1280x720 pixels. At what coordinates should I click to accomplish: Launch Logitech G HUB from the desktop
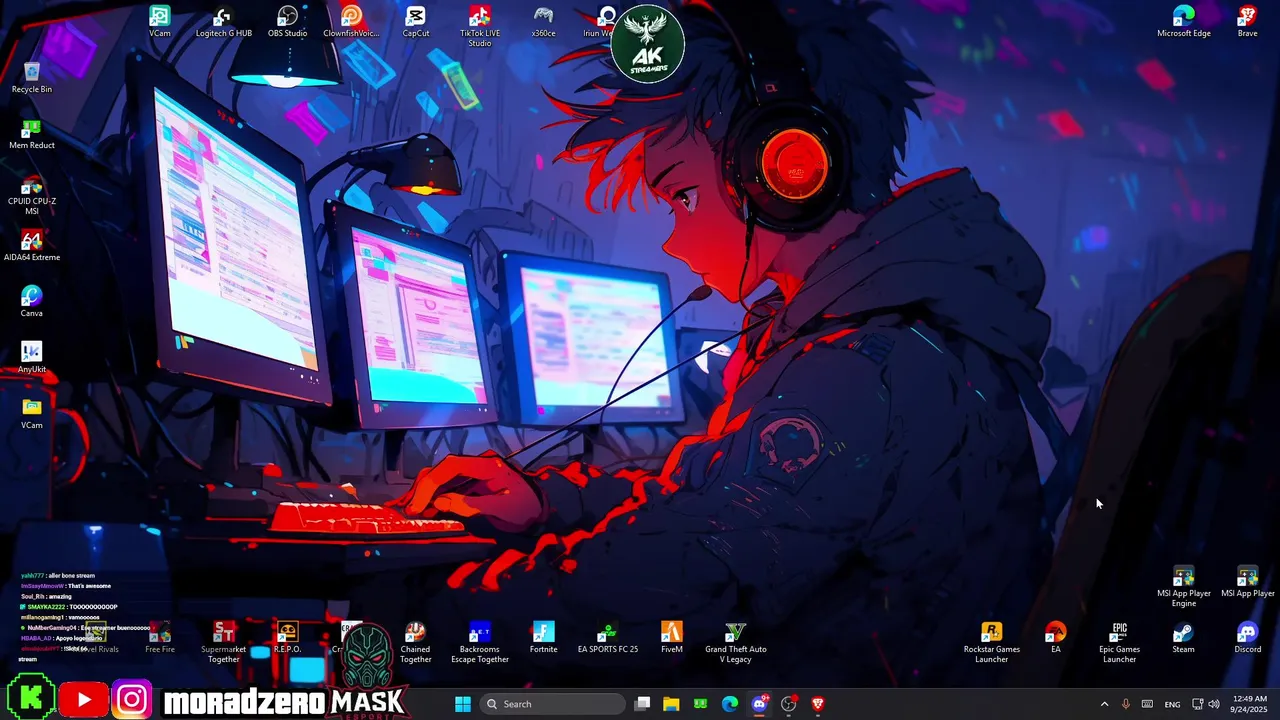click(224, 22)
